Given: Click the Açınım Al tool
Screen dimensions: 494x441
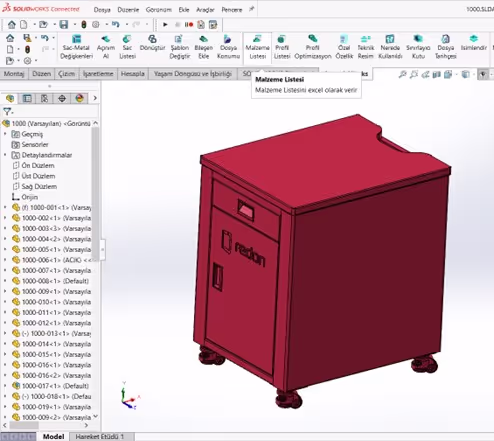Looking at the screenshot, I should (x=106, y=47).
